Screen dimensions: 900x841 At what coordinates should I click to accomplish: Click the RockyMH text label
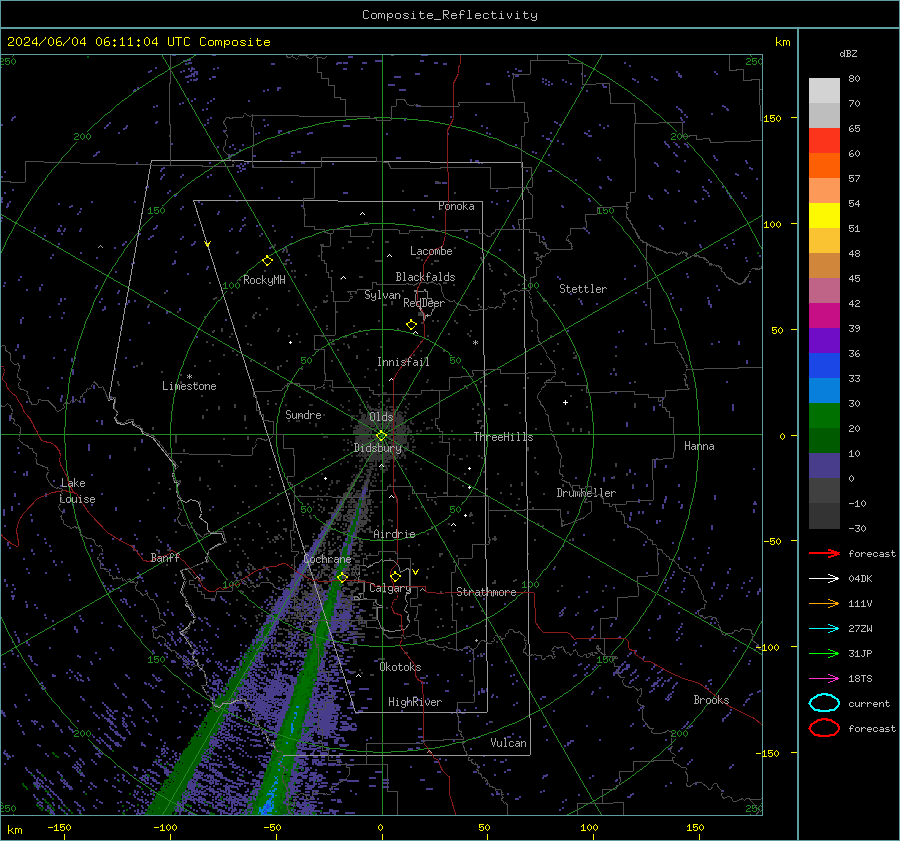264,280
